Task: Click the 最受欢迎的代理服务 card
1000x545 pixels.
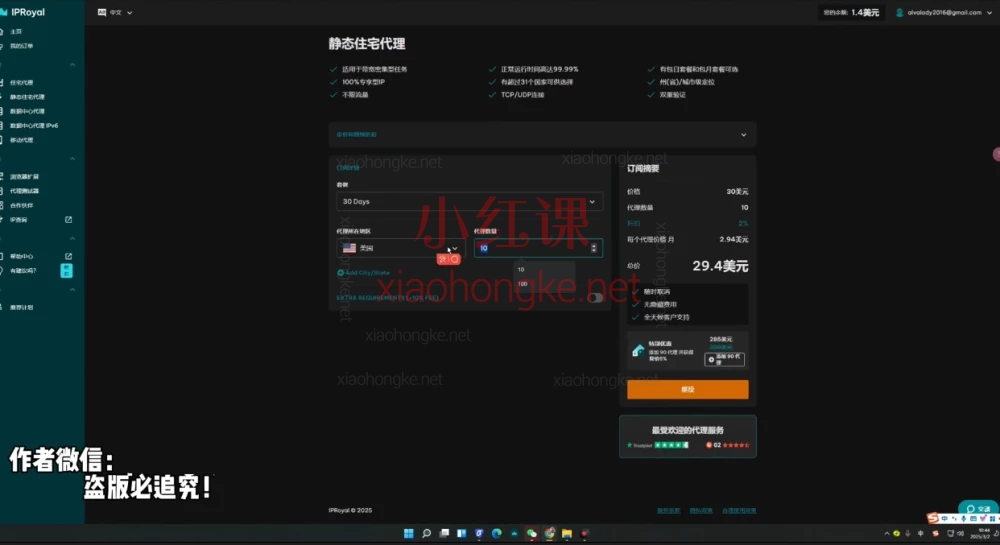Action: coord(688,437)
